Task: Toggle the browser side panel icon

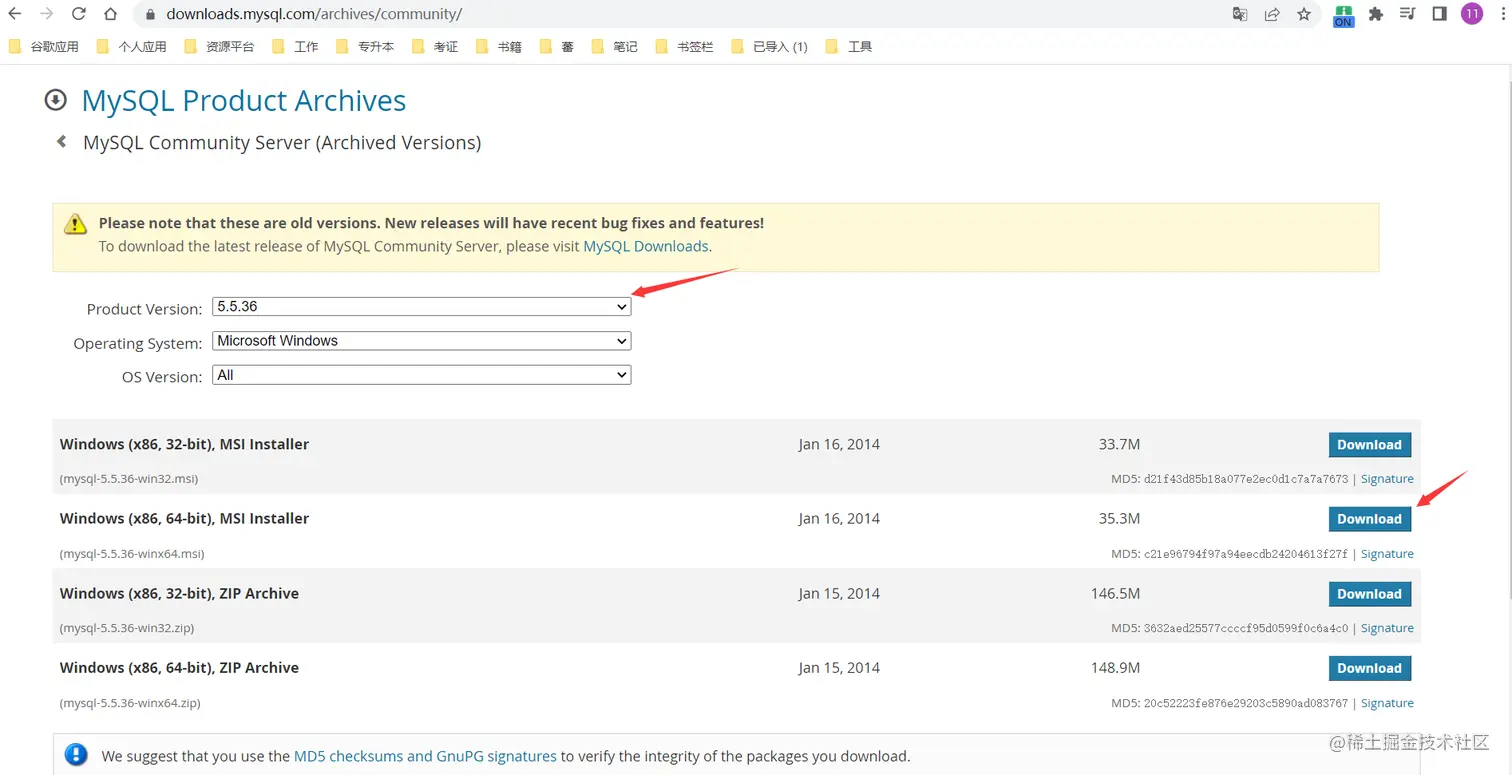Action: (1440, 14)
